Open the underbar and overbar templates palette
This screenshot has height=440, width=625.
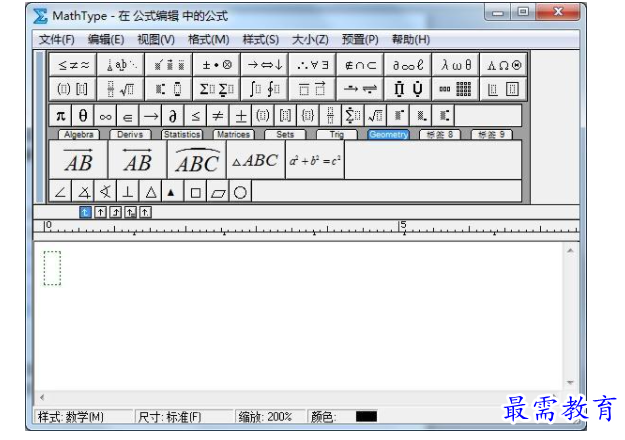click(x=312, y=88)
